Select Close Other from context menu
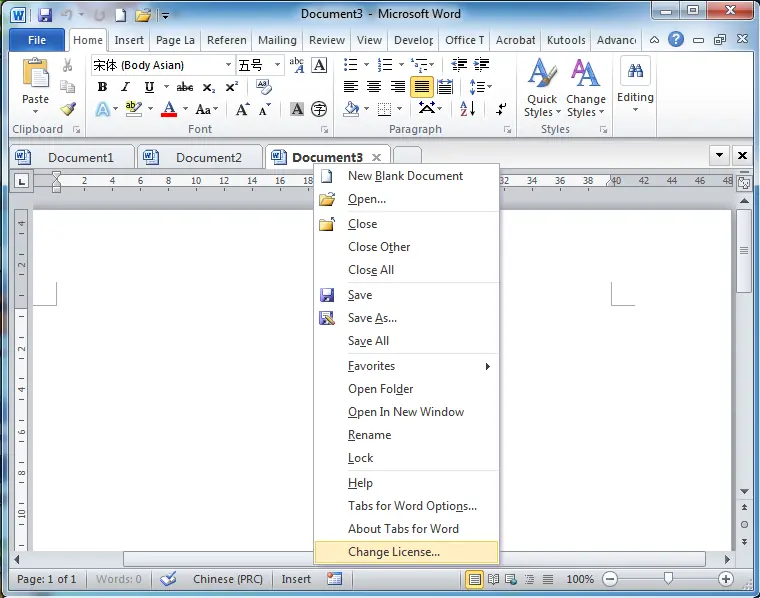760x598 pixels. (x=406, y=247)
